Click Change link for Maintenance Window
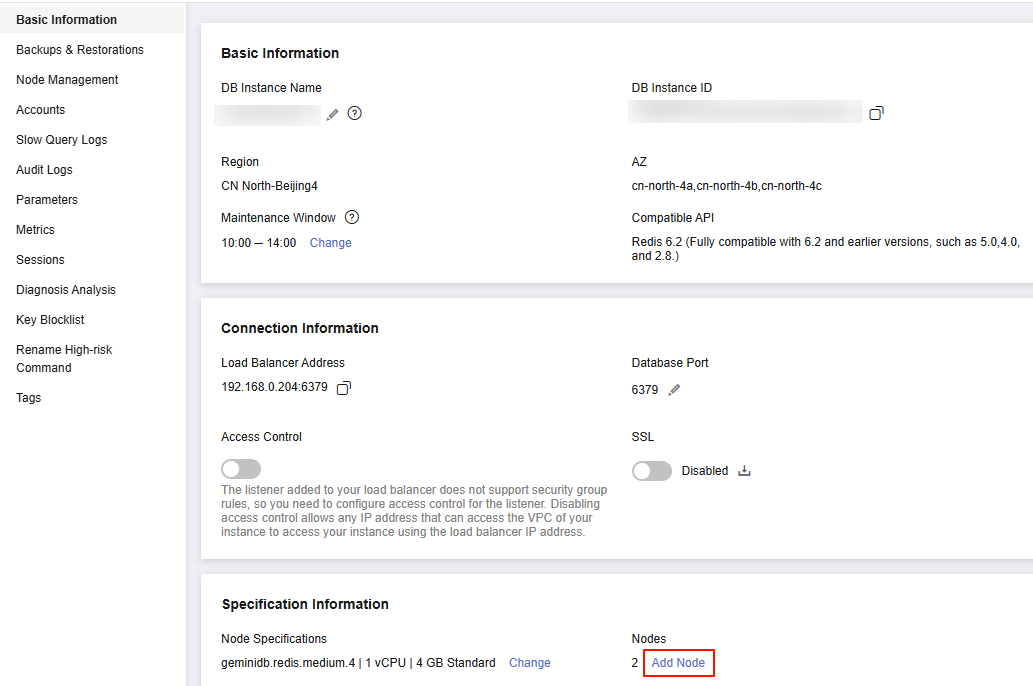 (330, 243)
